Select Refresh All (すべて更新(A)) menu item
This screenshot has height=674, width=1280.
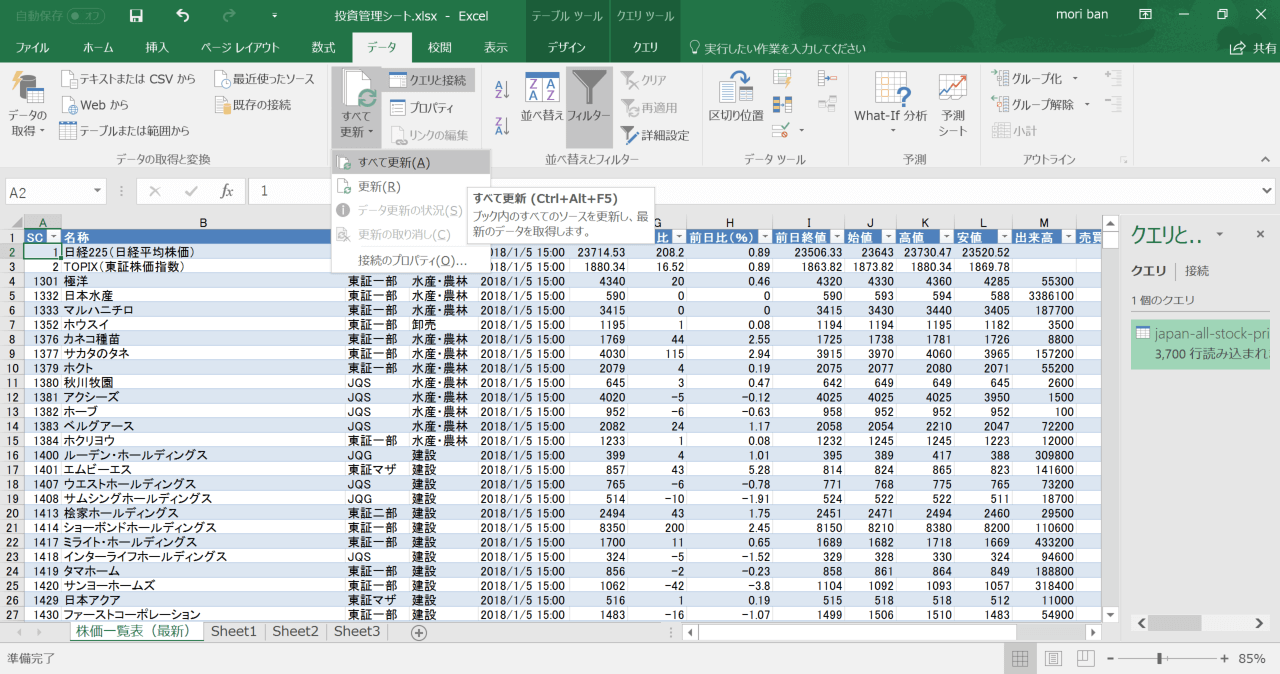(x=411, y=163)
